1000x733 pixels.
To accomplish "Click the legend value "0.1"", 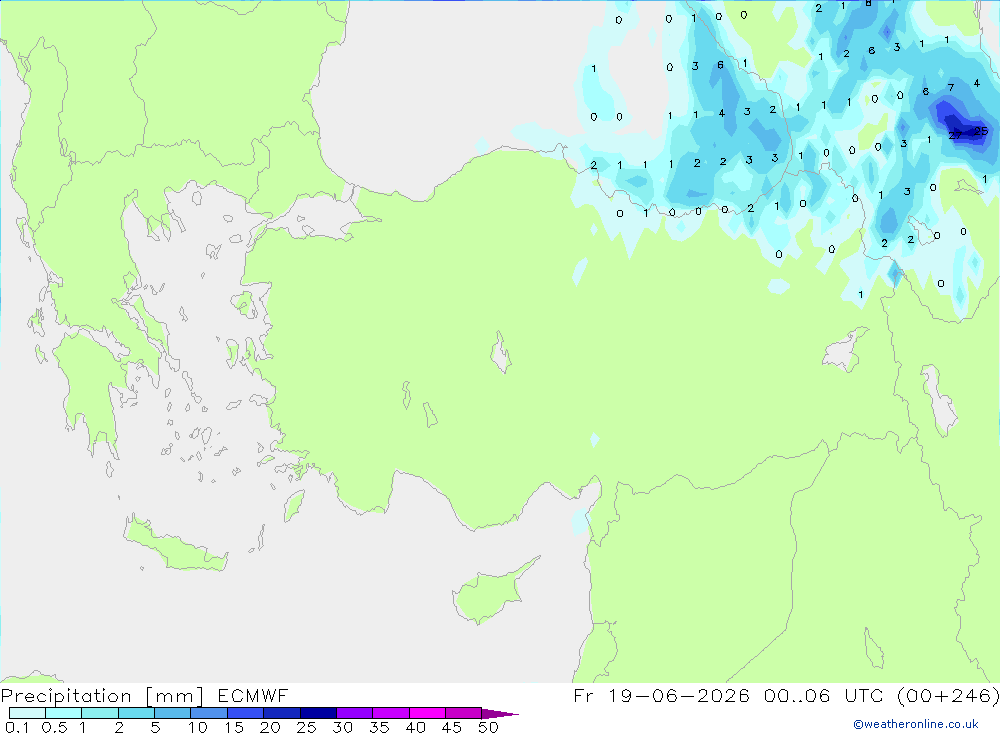I will point(17,727).
